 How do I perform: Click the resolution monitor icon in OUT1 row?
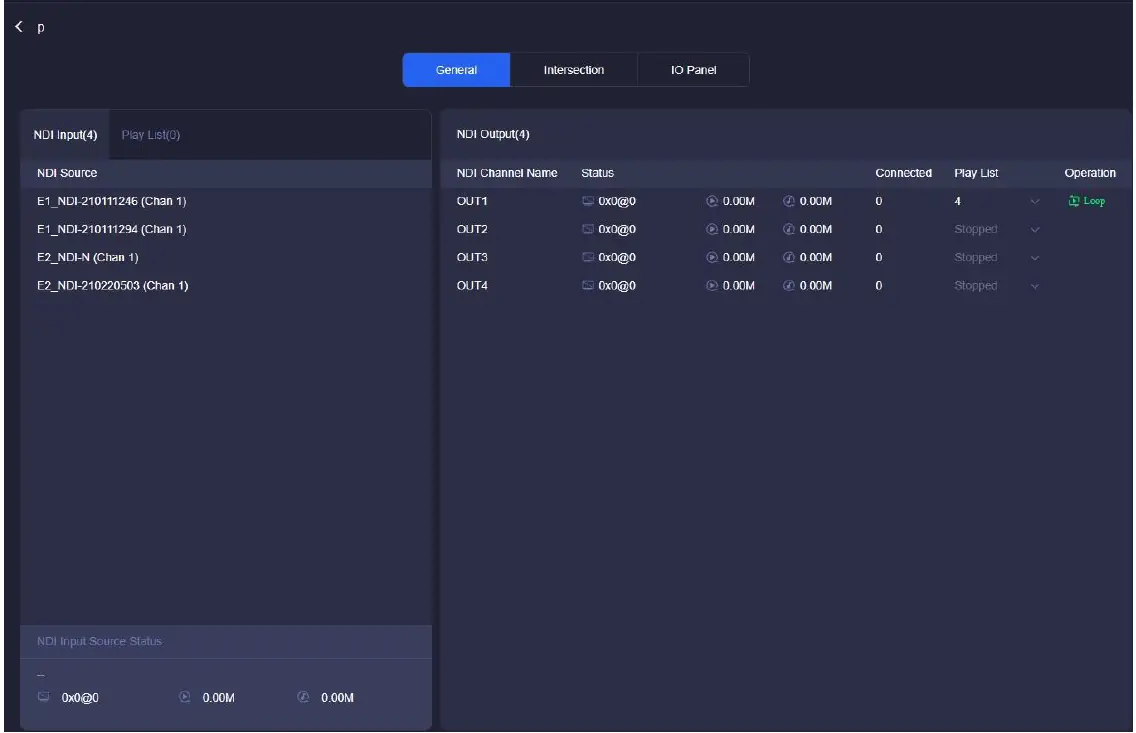588,201
